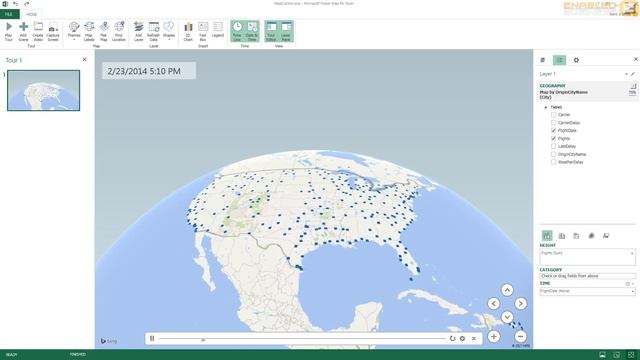The height and width of the screenshot is (360, 640).
Task: Click the 2/23/2014 5:10 PM date box
Action: point(149,71)
